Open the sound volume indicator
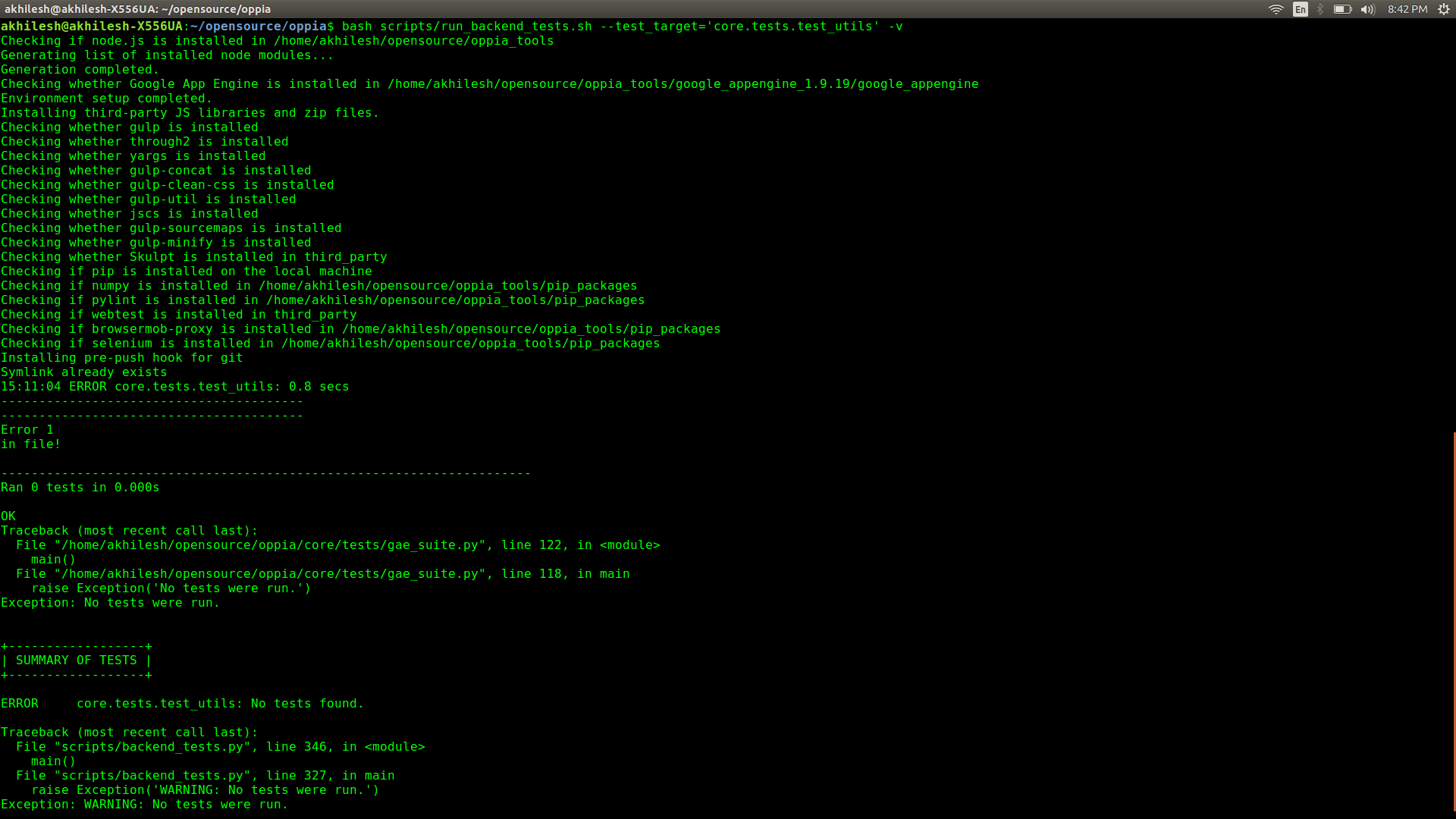1456x819 pixels. pyautogui.click(x=1368, y=9)
